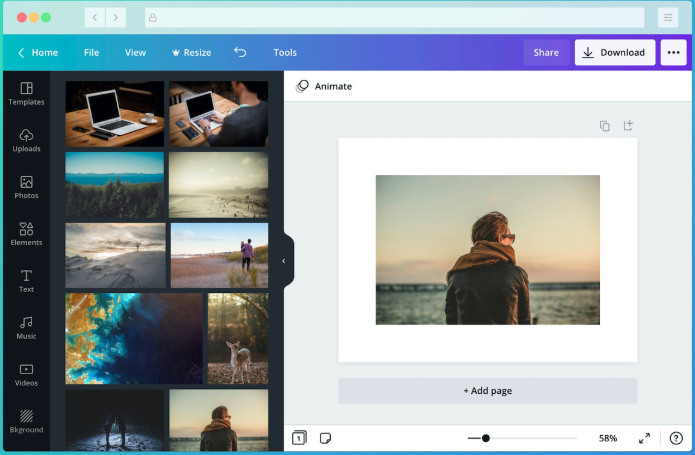Open the notes icon in the bottom bar
Screen dimensions: 695x455
325,438
